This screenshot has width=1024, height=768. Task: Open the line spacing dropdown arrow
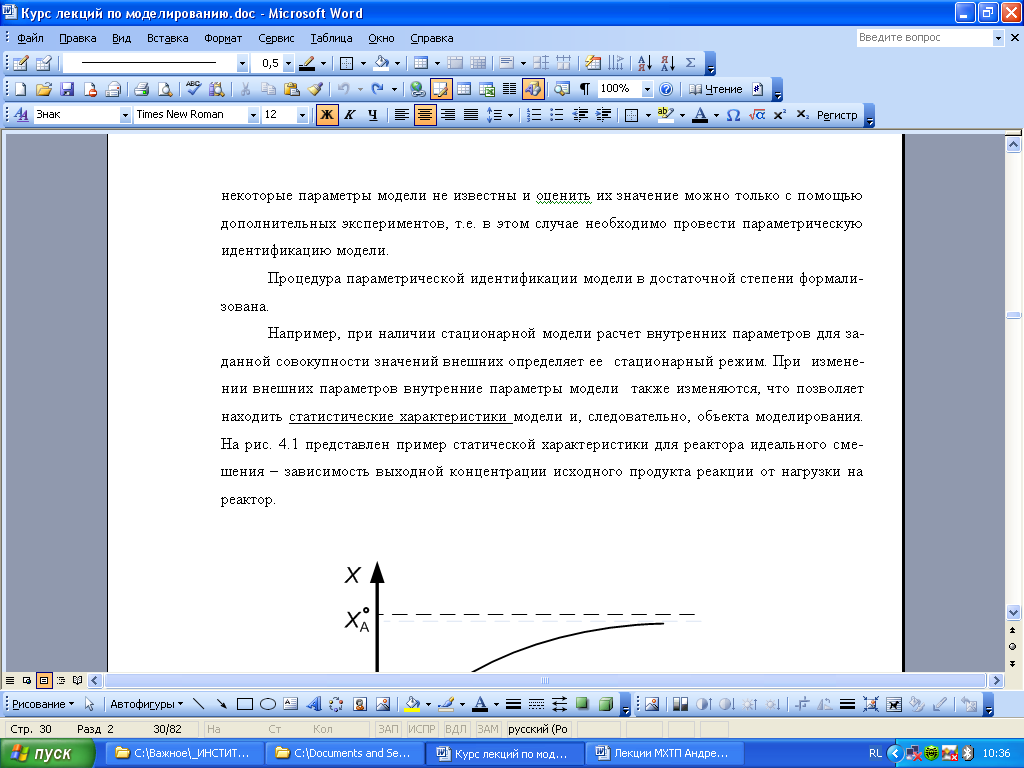[510, 115]
